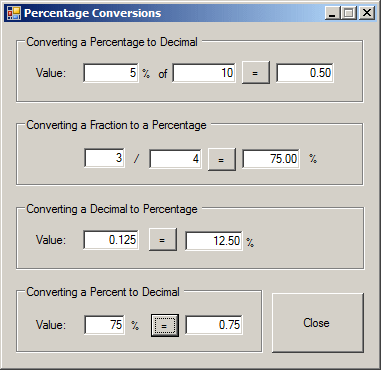Click the result field showing 0.50
381x370 pixels.
point(305,73)
